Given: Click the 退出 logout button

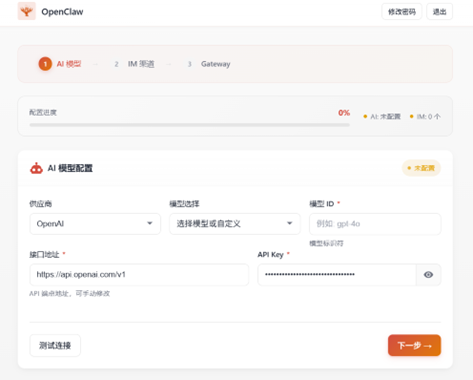Looking at the screenshot, I should click(x=439, y=12).
